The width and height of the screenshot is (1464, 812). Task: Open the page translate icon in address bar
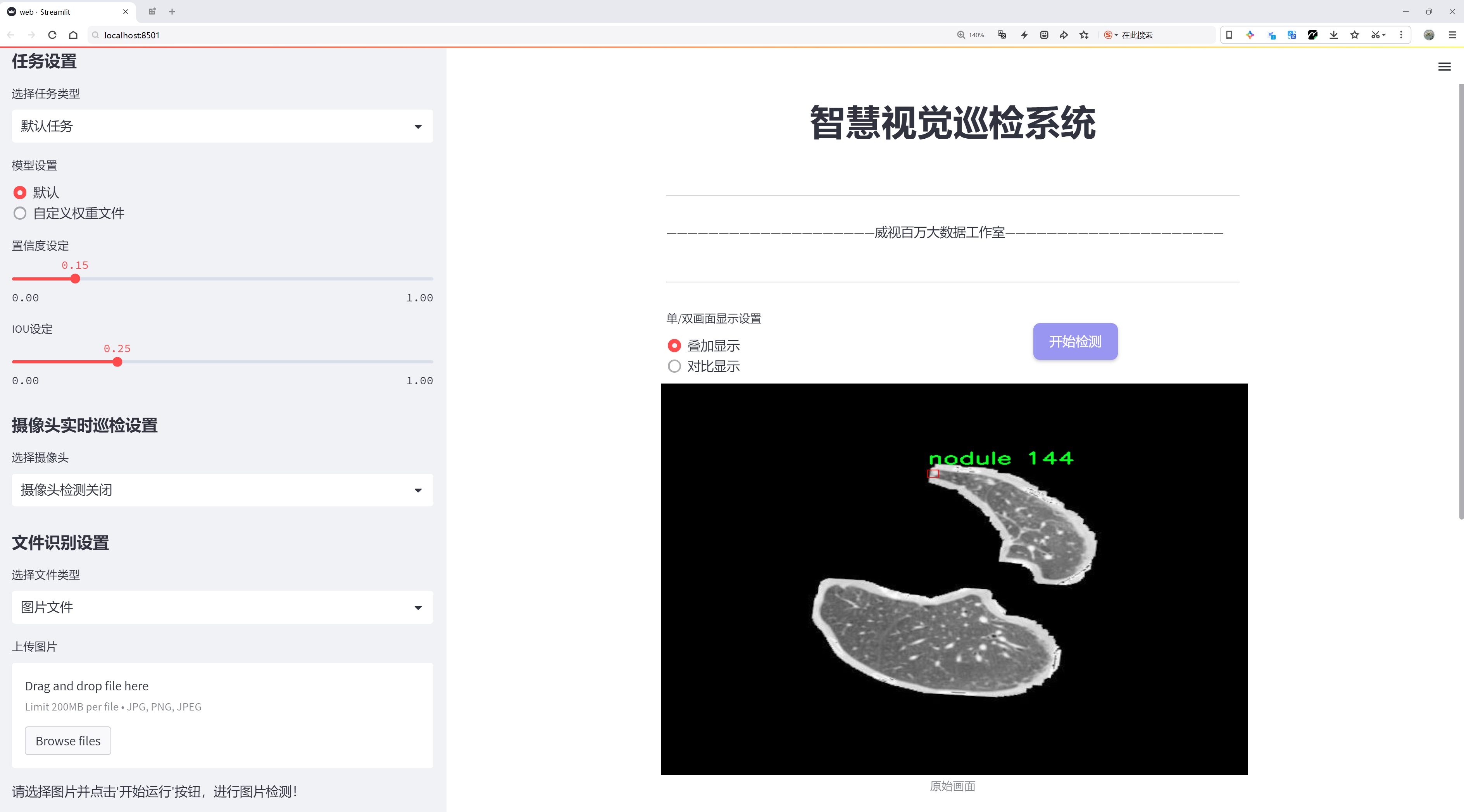[x=1002, y=34]
